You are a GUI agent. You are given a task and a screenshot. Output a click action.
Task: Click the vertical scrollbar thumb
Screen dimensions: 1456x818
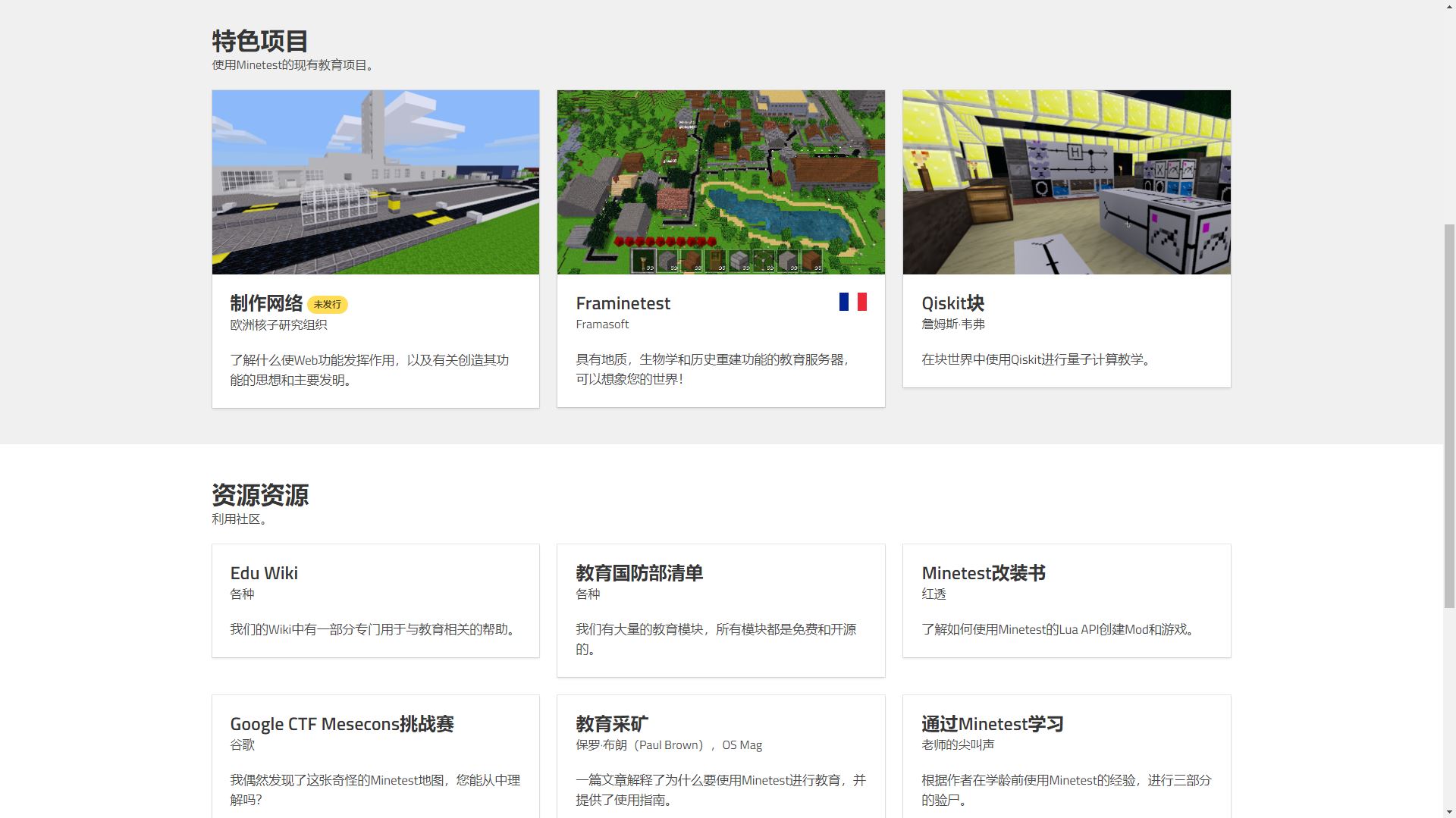pos(1449,415)
